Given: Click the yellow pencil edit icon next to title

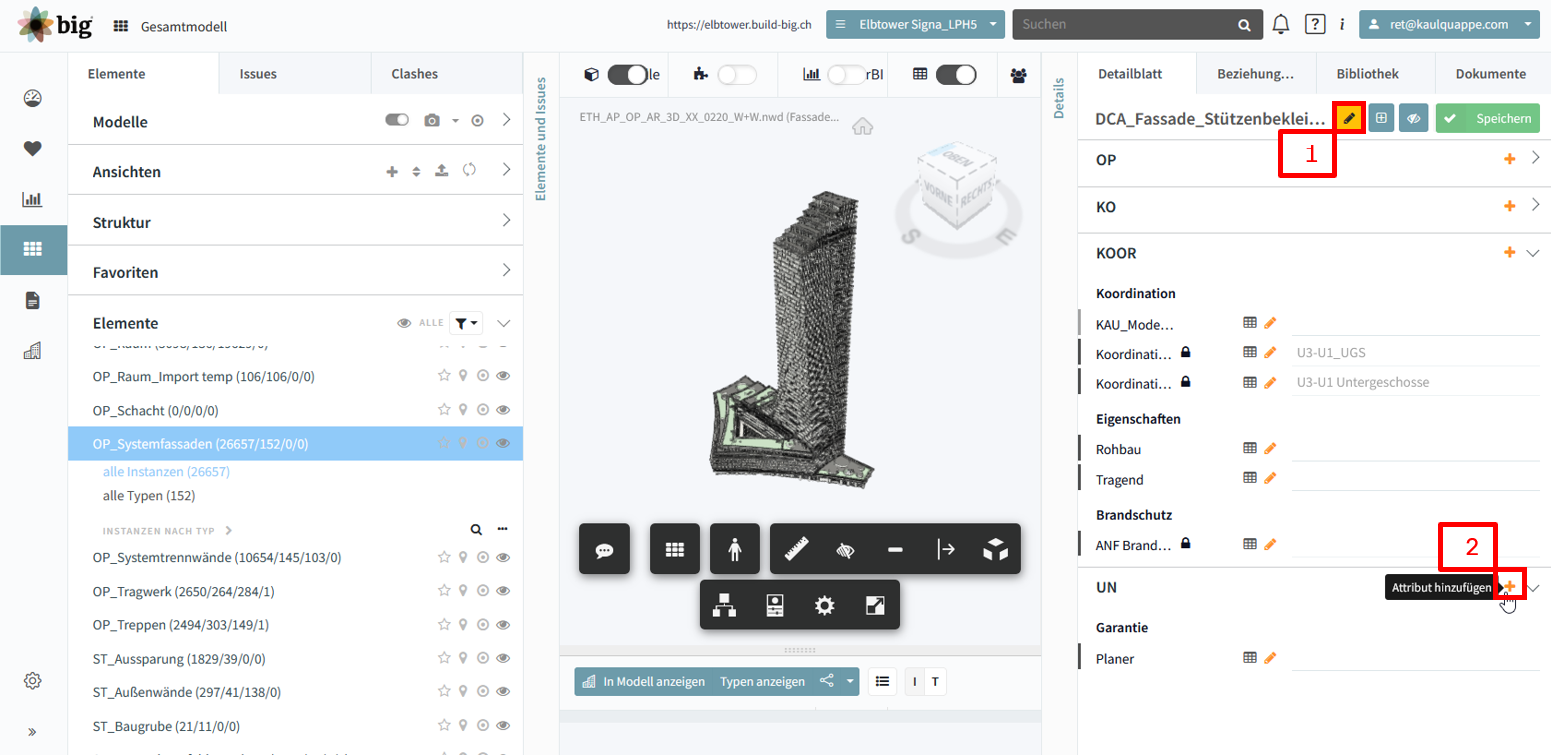Looking at the screenshot, I should [1349, 118].
